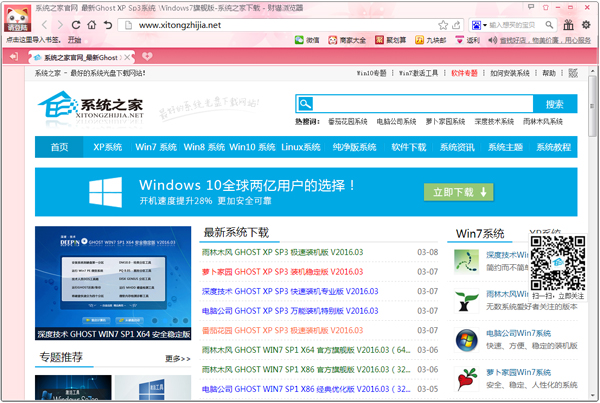Click the page refresh icon
Screen dimensions: 600x403
[x=77, y=24]
